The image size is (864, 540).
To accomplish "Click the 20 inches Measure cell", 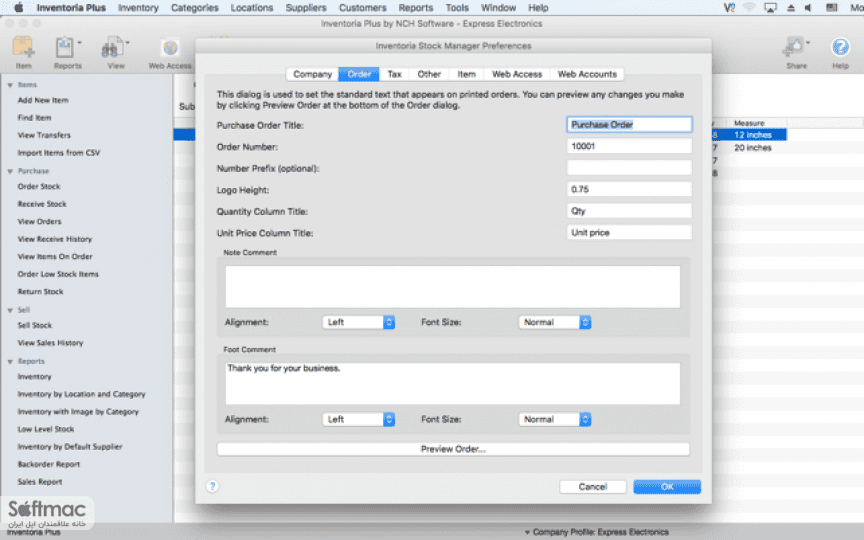I will tap(753, 148).
